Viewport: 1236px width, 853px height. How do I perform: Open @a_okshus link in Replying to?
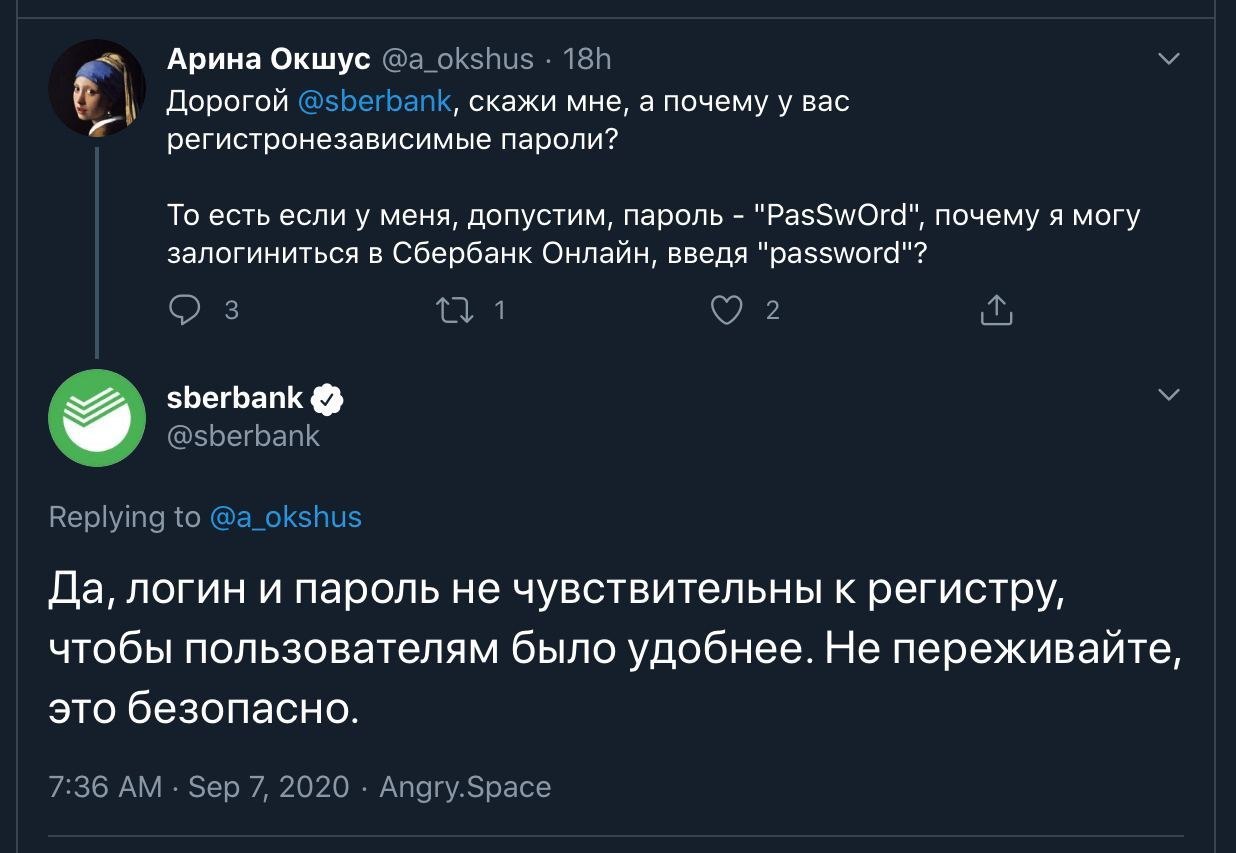coord(286,517)
